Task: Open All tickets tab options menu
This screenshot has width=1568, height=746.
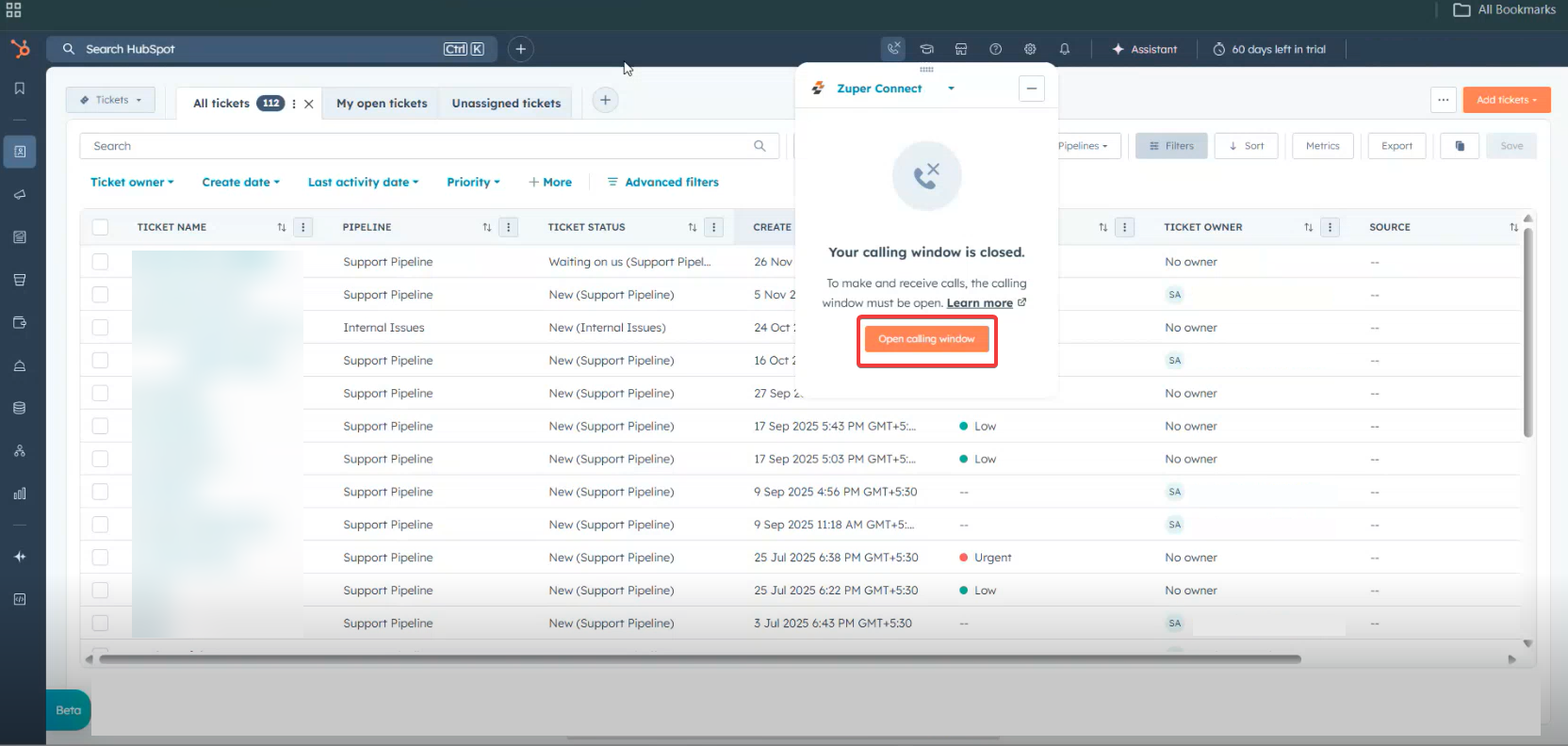Action: (x=294, y=104)
